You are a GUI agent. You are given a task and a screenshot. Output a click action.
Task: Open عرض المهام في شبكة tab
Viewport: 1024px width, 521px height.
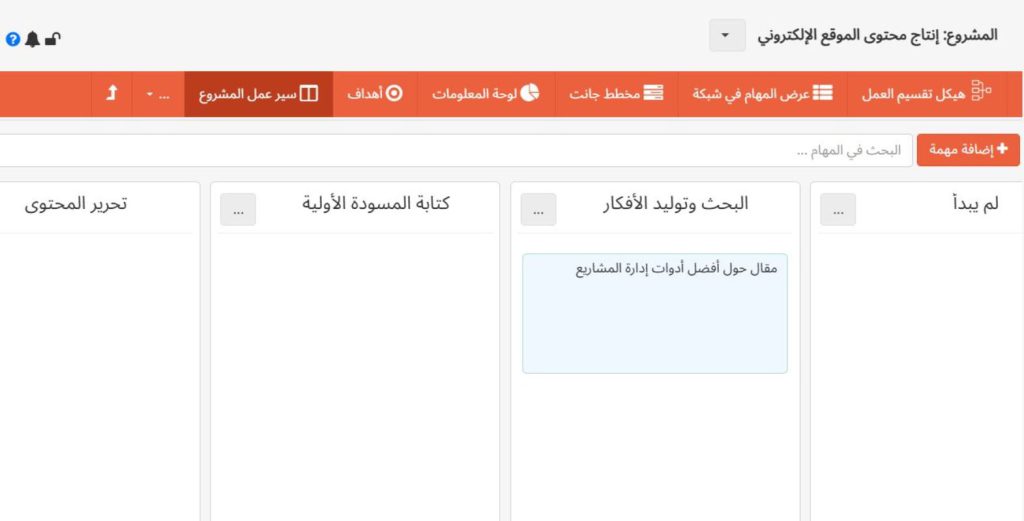pos(762,94)
